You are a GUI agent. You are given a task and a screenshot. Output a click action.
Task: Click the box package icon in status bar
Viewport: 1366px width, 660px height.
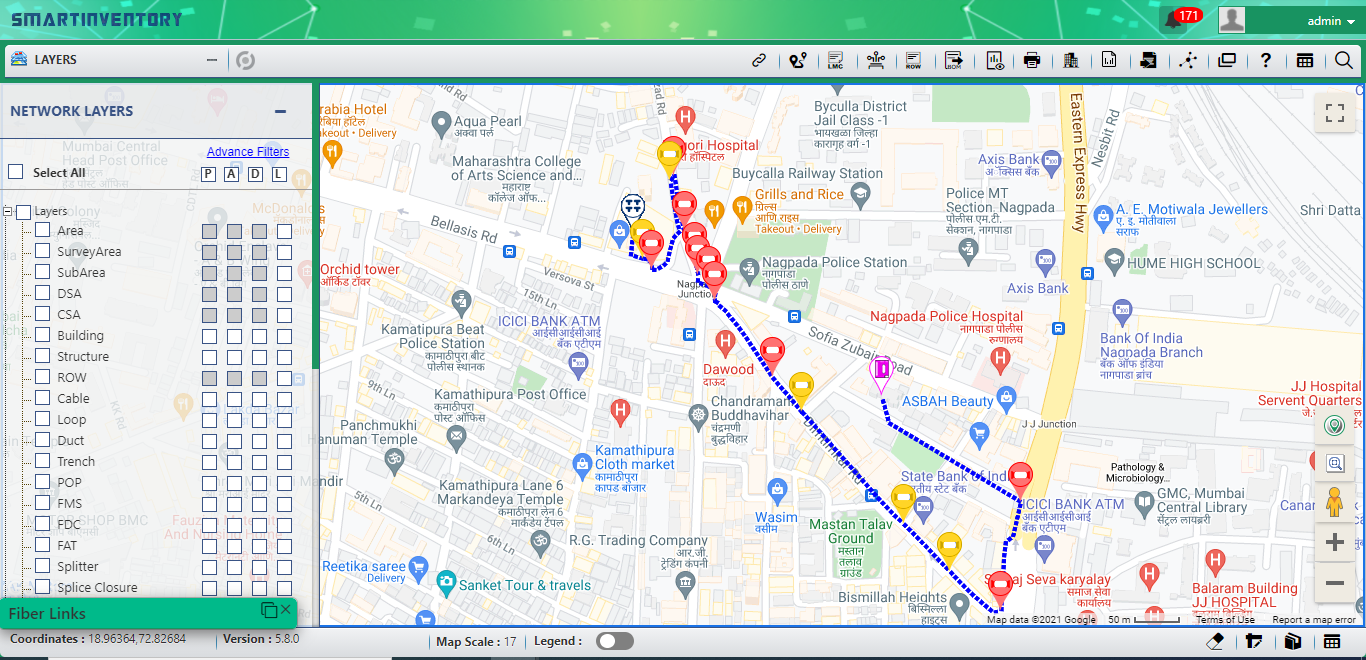coord(1292,642)
